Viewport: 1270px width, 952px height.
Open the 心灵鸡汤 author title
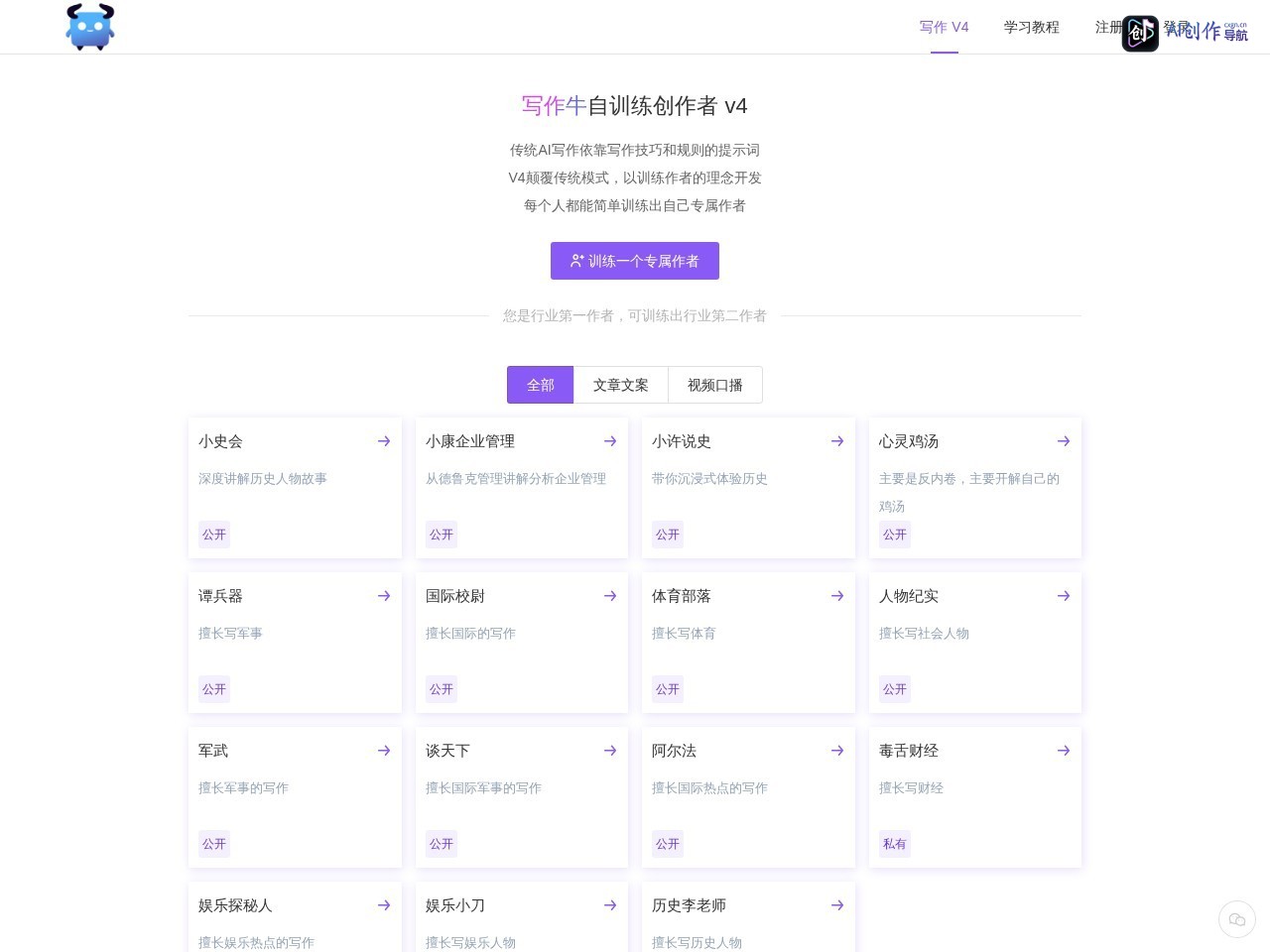pyautogui.click(x=909, y=441)
